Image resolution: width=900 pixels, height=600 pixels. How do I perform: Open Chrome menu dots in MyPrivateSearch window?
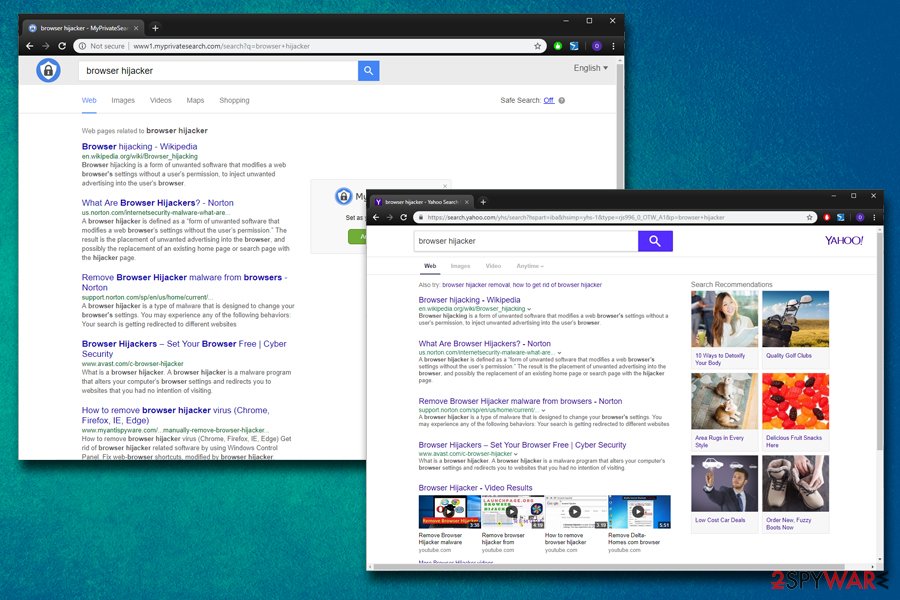pos(613,46)
